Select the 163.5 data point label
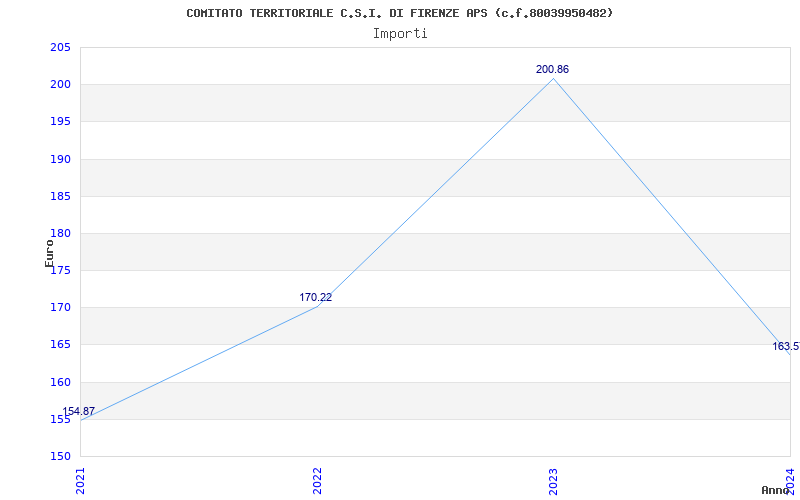800x500 pixels. click(786, 346)
